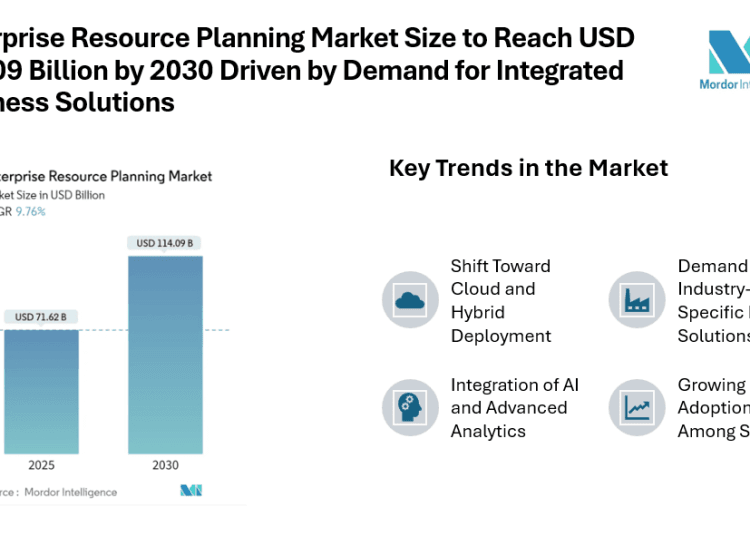Click the small Mordor logo below the chart
This screenshot has height=536, width=750.
click(x=191, y=490)
